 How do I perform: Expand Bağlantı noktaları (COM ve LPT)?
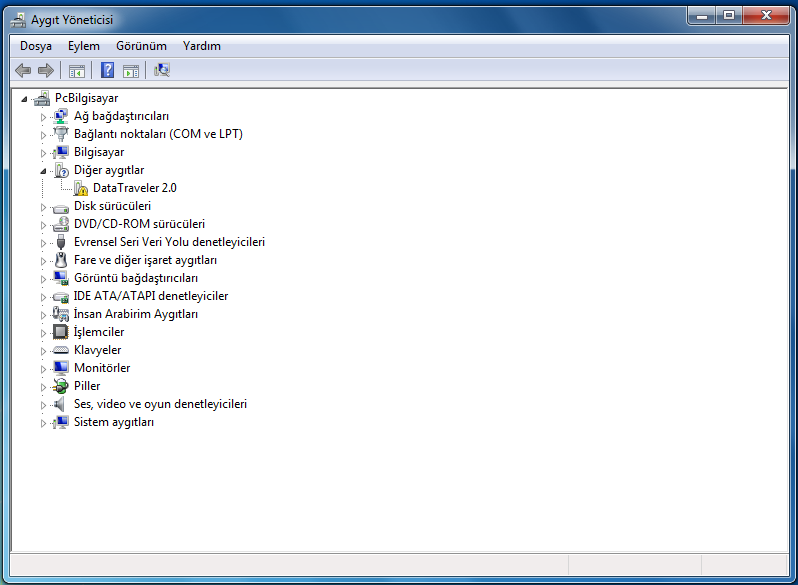[43, 135]
